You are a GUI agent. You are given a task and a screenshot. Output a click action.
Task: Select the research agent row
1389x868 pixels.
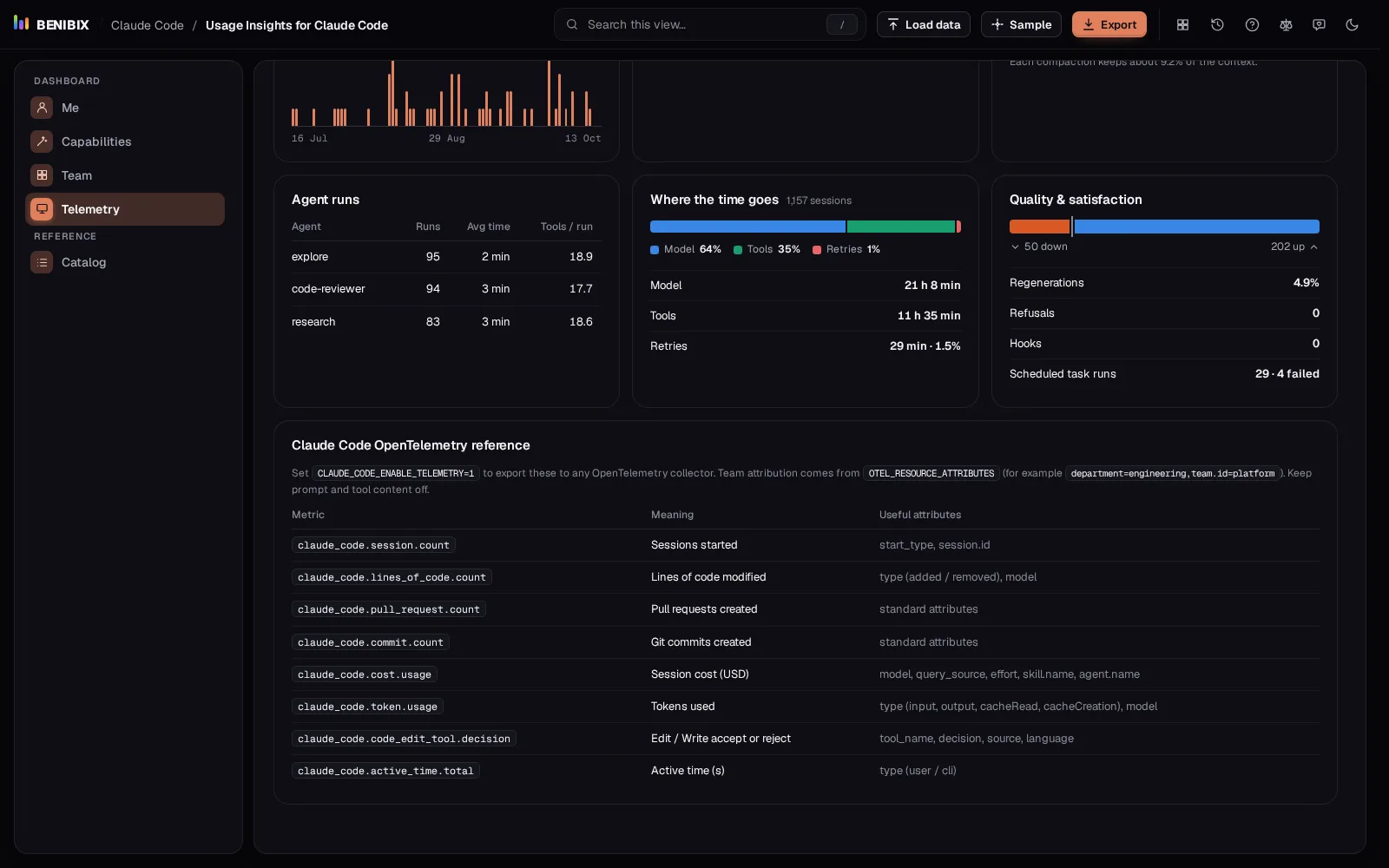point(446,322)
